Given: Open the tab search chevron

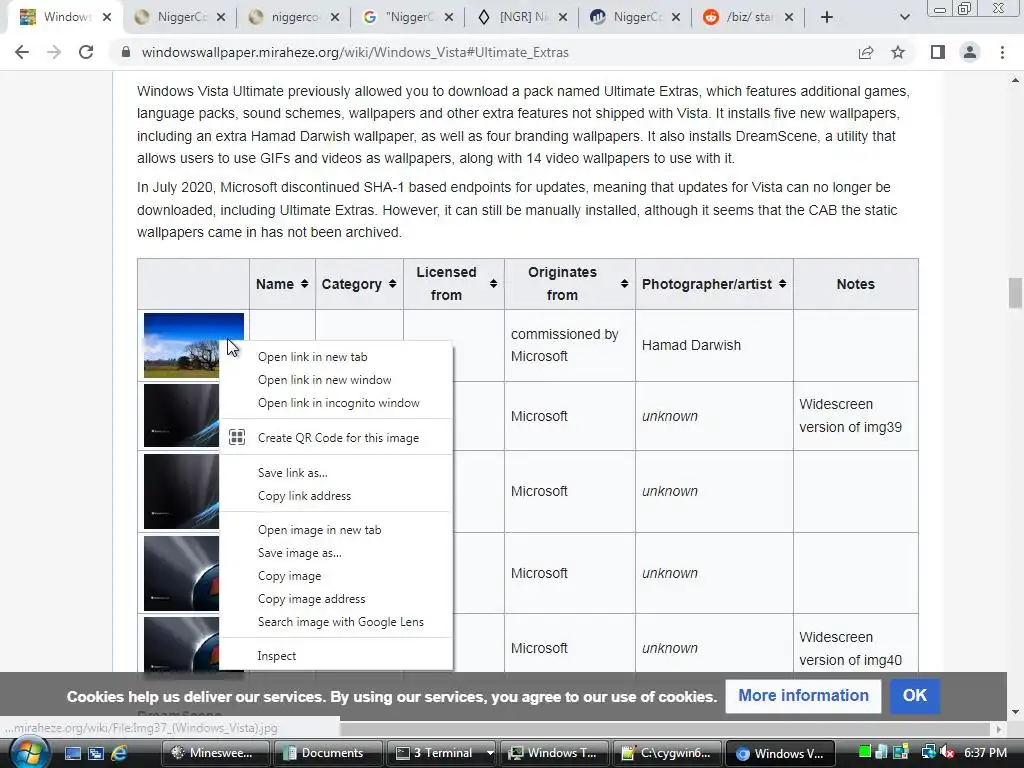Looking at the screenshot, I should [x=904, y=18].
